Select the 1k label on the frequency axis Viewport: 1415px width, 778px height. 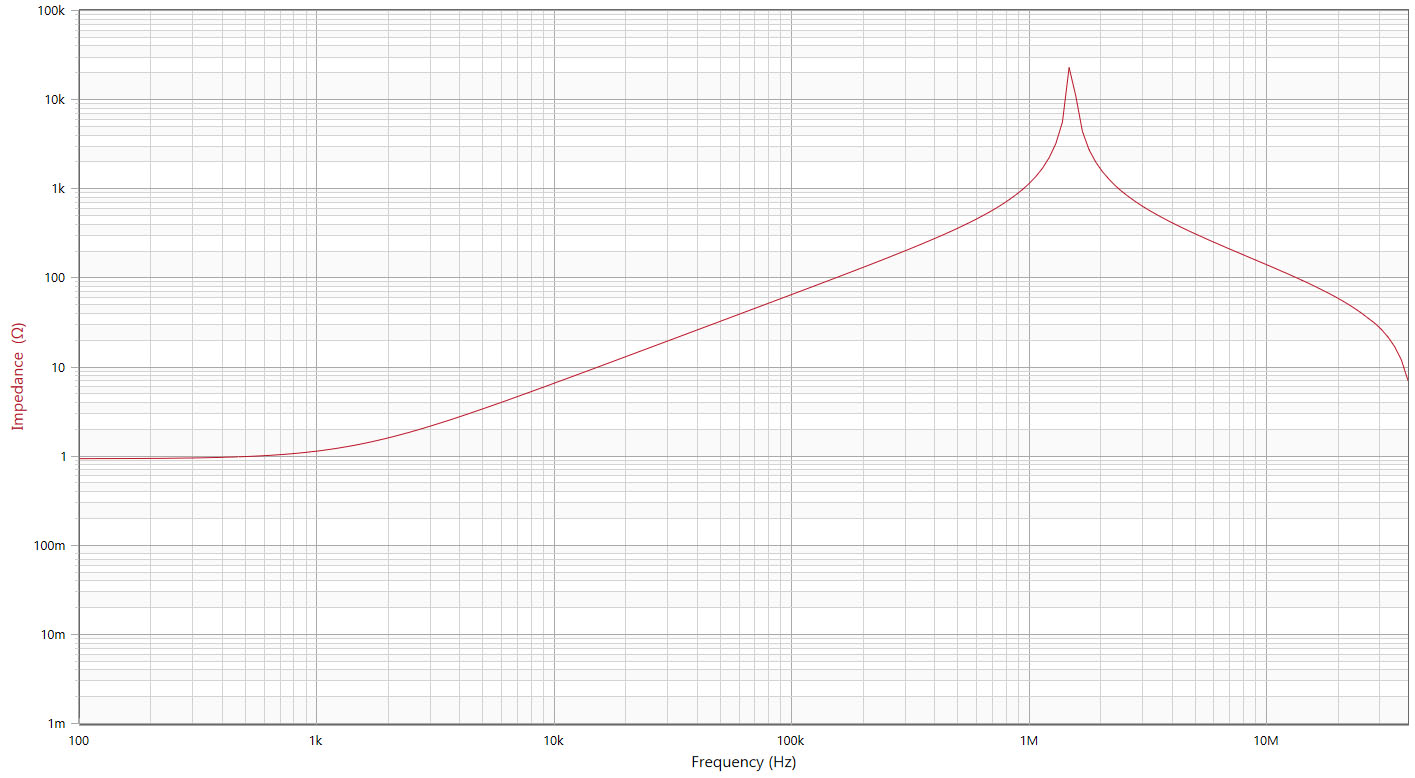tap(316, 741)
